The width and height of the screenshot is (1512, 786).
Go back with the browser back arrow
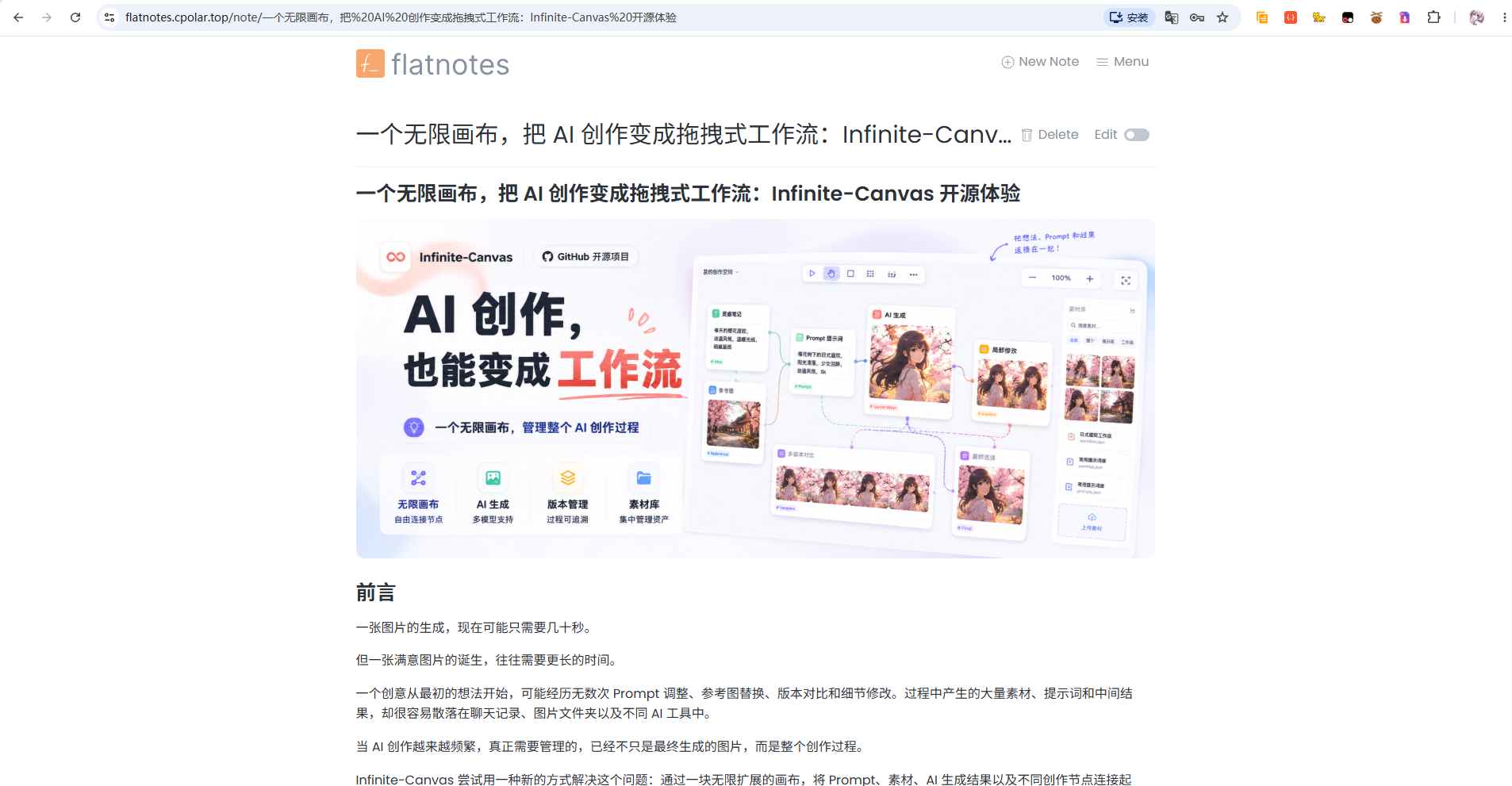18,17
